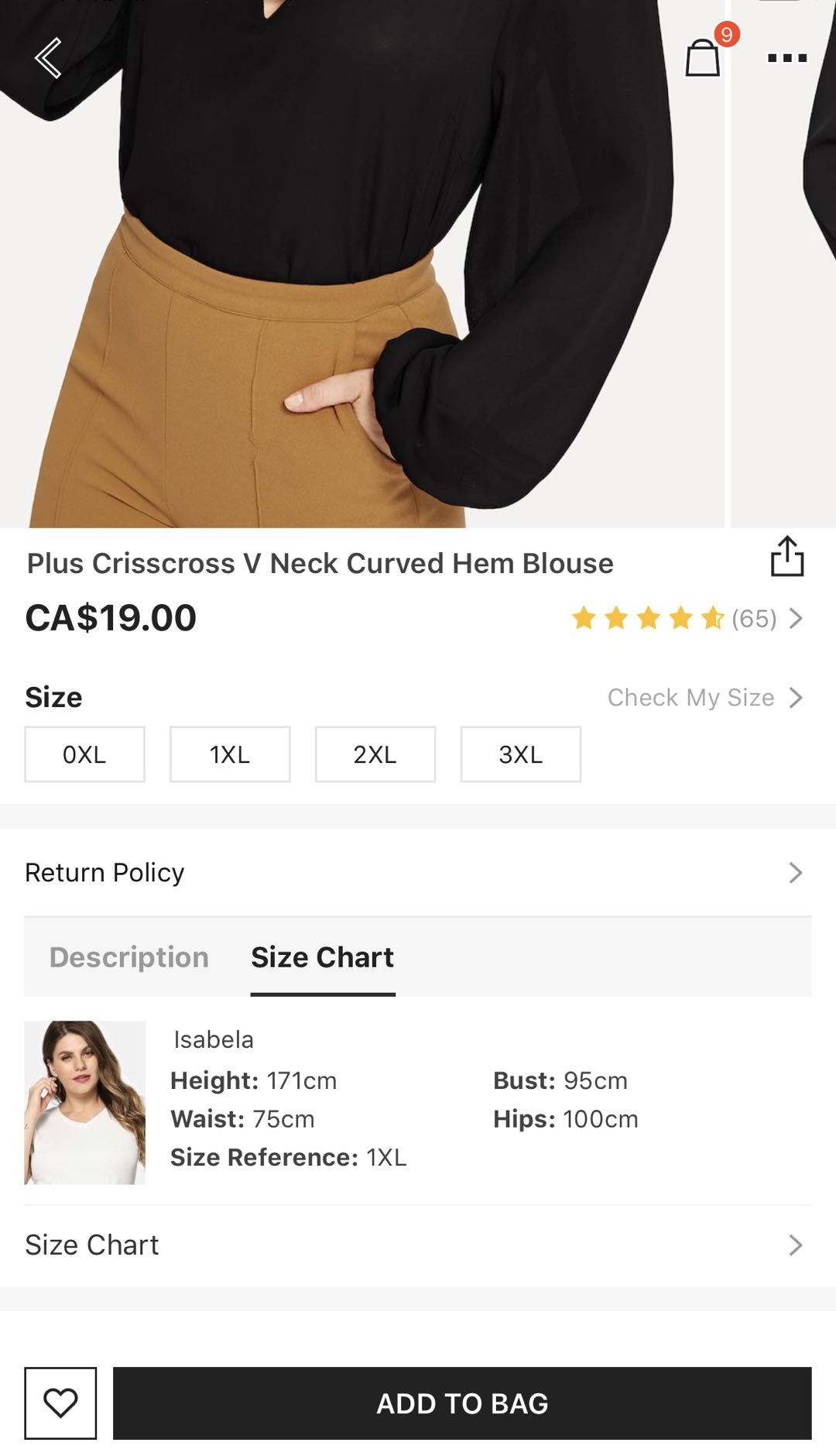This screenshot has height=1456, width=836.
Task: Select the 3XL size box
Action: 520,754
